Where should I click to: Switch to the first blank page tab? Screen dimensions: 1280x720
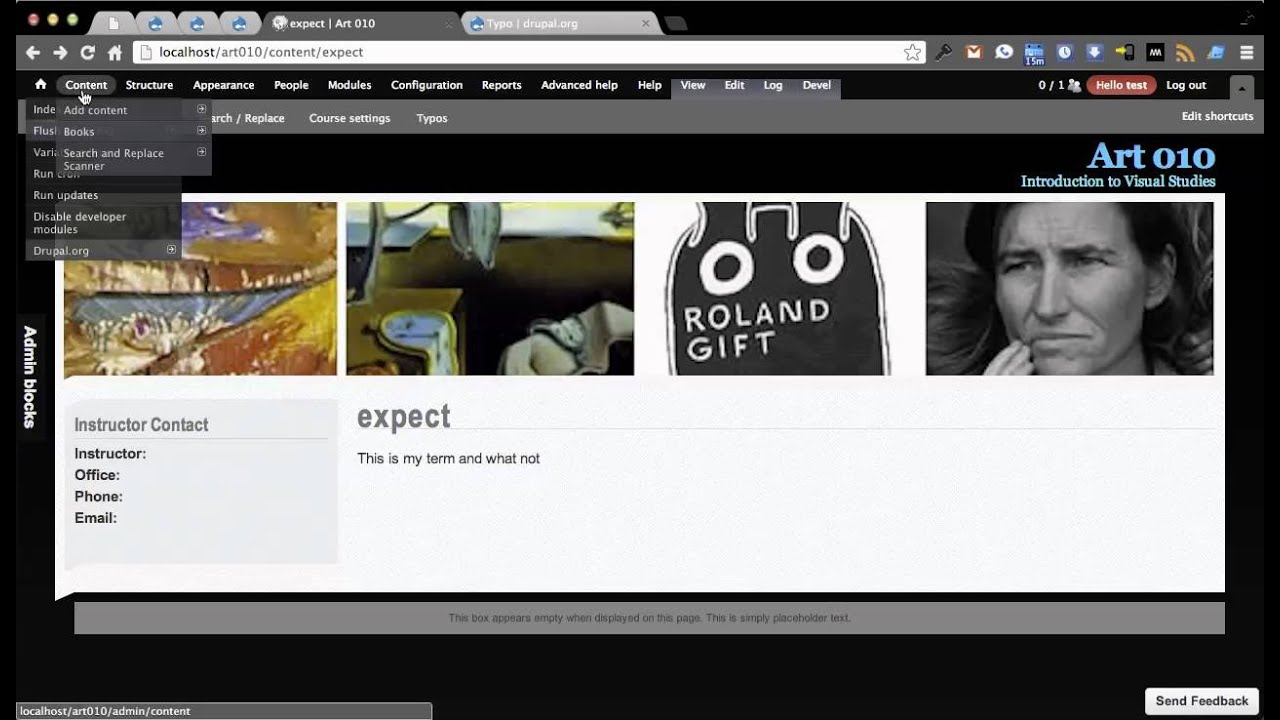pos(114,23)
